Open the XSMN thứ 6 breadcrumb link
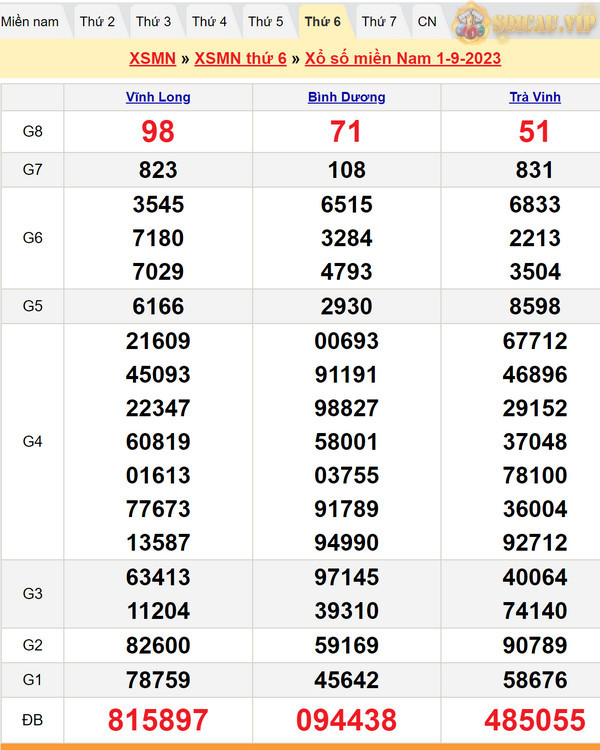 click(x=240, y=59)
